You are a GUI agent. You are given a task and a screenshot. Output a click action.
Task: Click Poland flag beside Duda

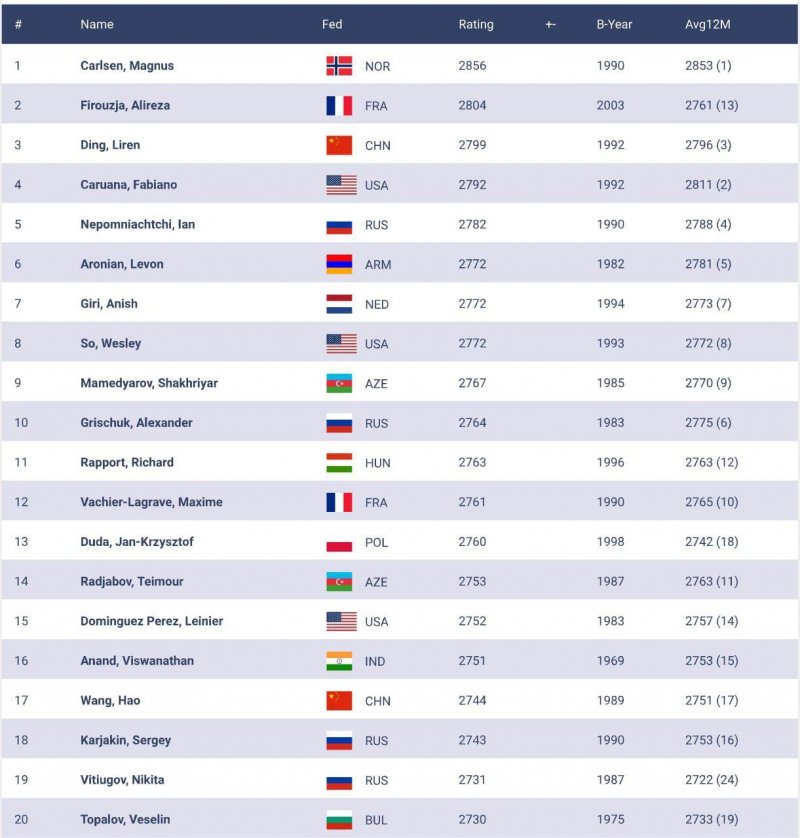click(339, 542)
